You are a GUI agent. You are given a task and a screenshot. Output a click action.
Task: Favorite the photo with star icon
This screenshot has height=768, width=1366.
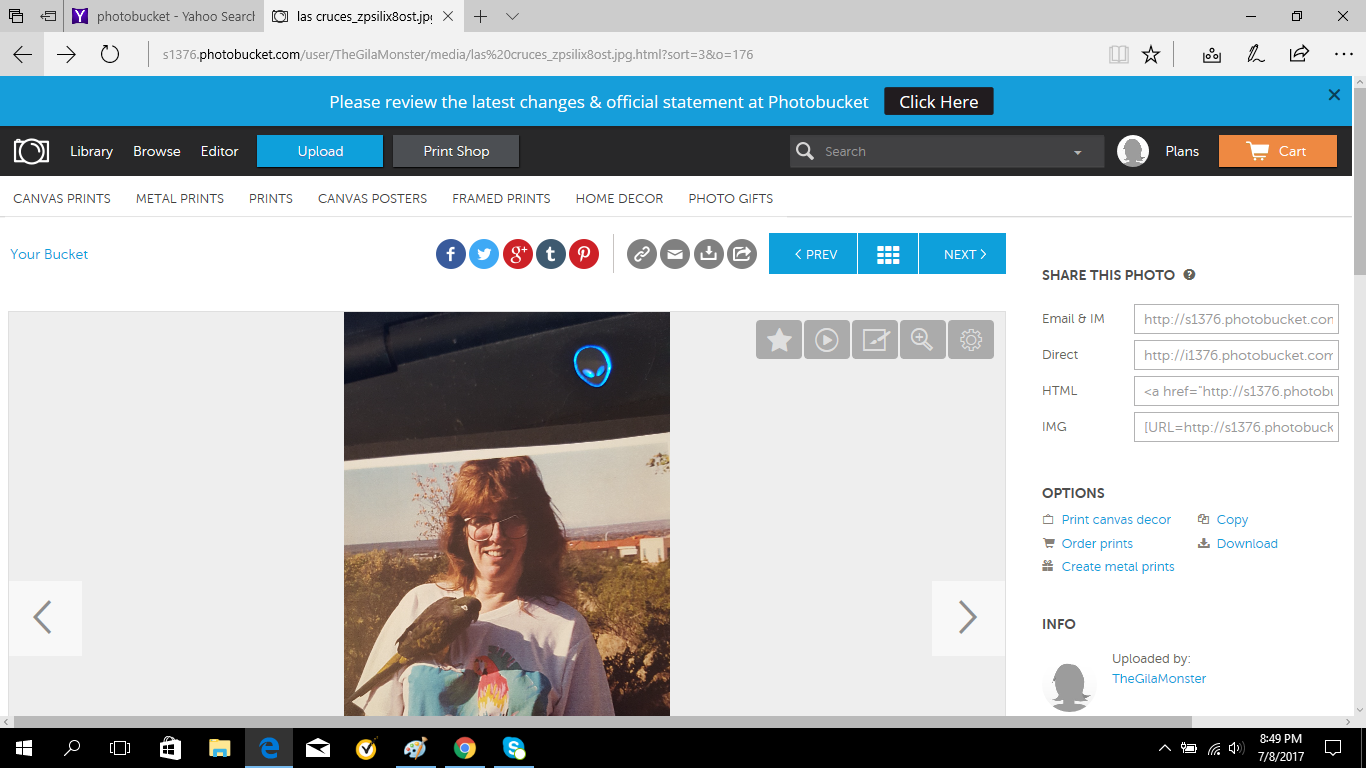[779, 340]
